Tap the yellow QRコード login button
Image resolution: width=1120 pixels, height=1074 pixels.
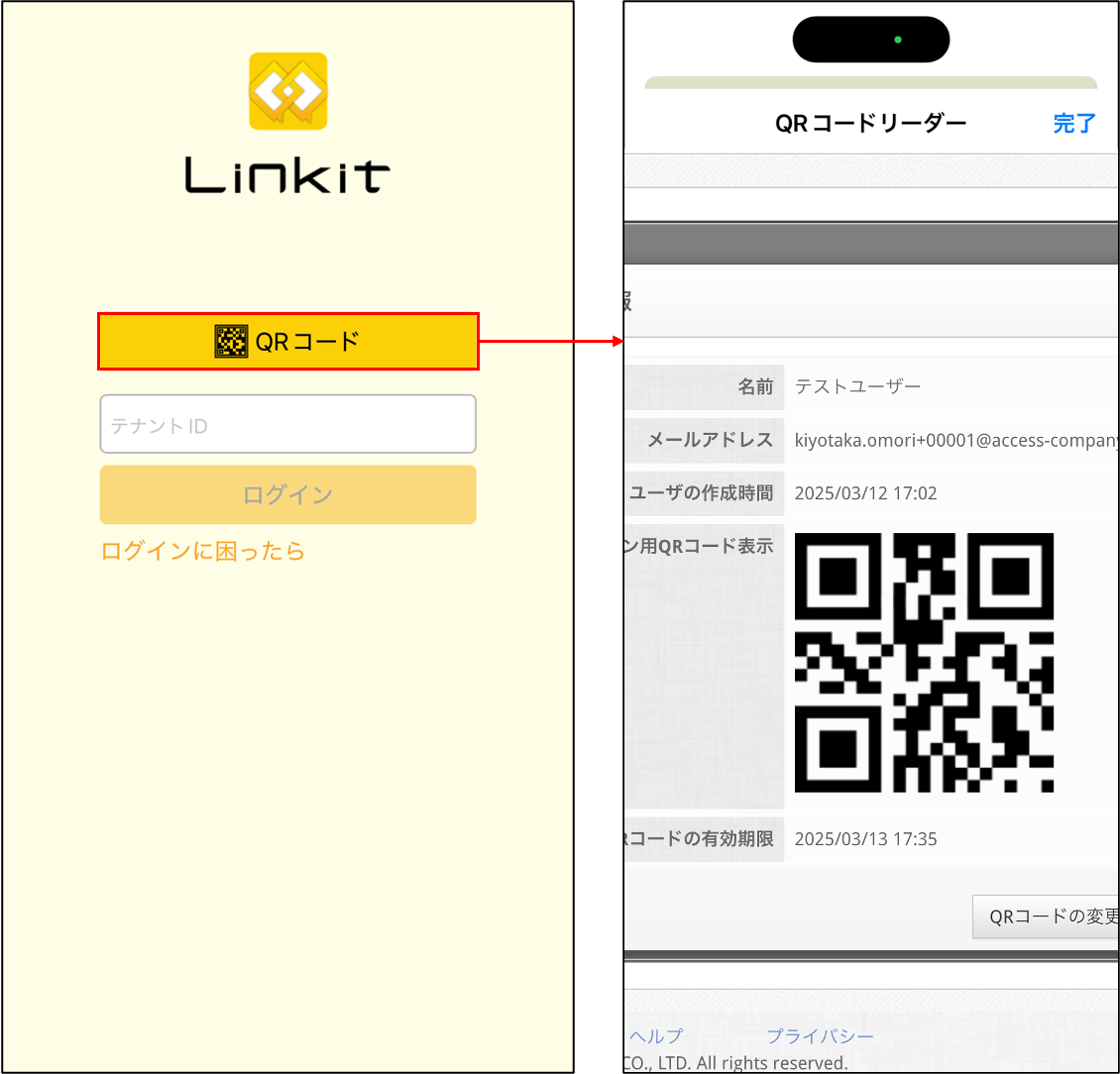(287, 342)
